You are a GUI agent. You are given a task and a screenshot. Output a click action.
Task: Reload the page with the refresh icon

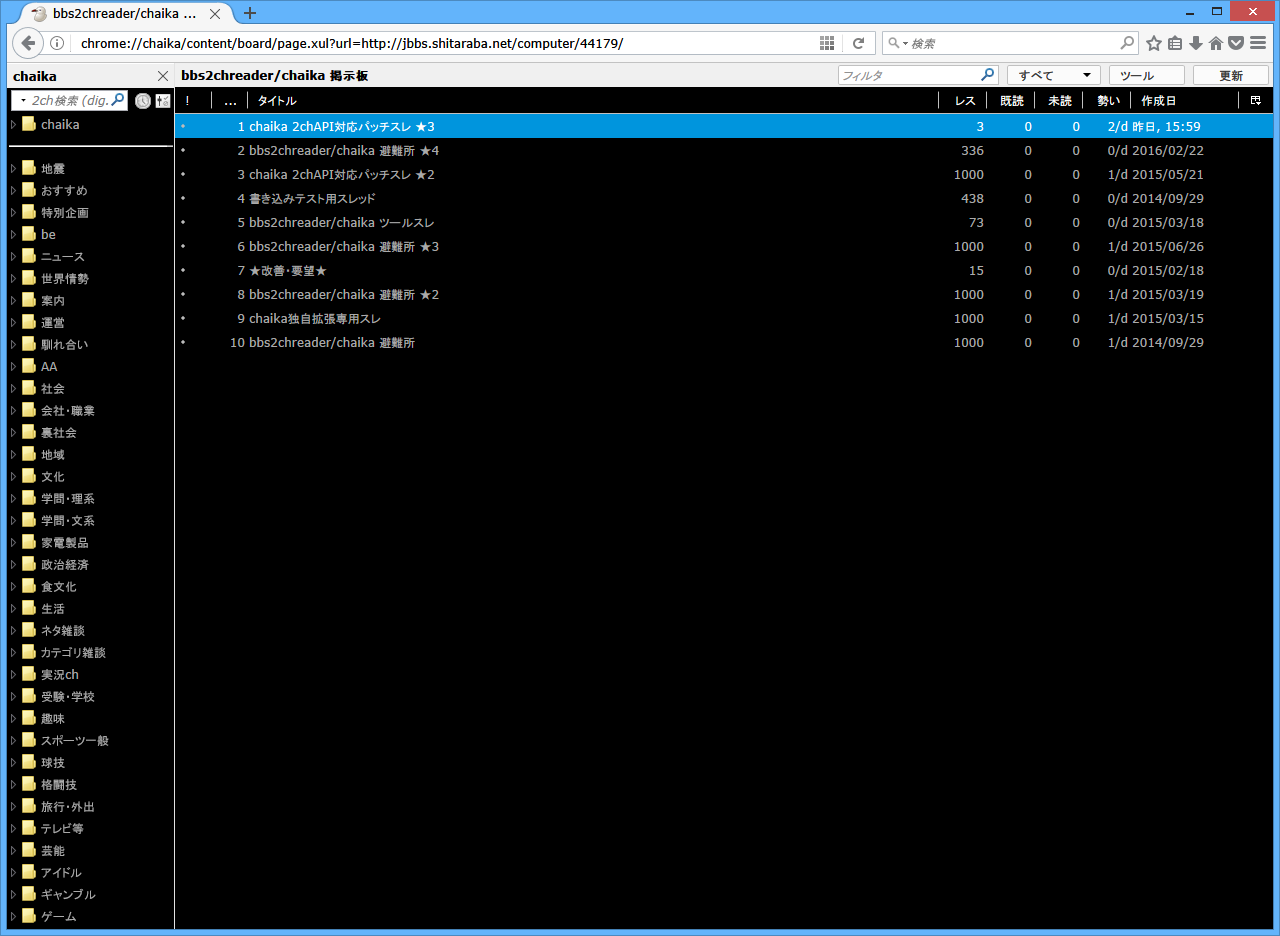pyautogui.click(x=858, y=43)
